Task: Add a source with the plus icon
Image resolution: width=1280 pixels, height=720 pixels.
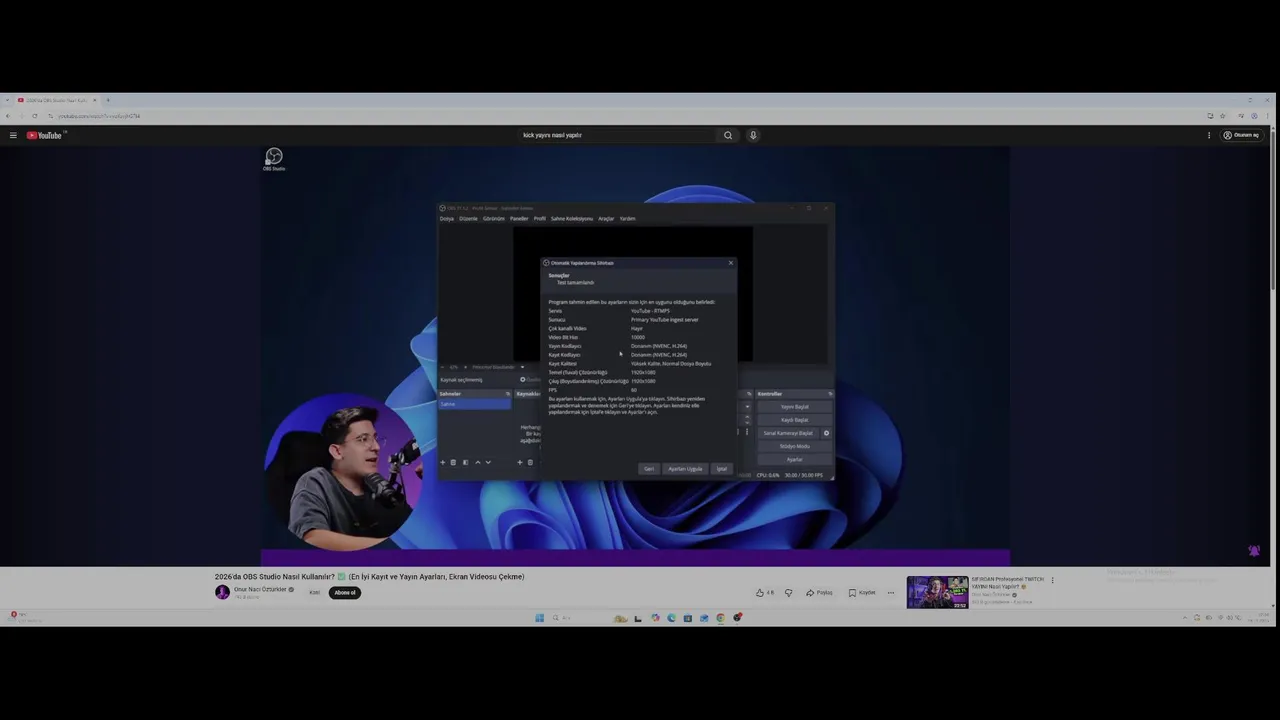Action: (519, 462)
